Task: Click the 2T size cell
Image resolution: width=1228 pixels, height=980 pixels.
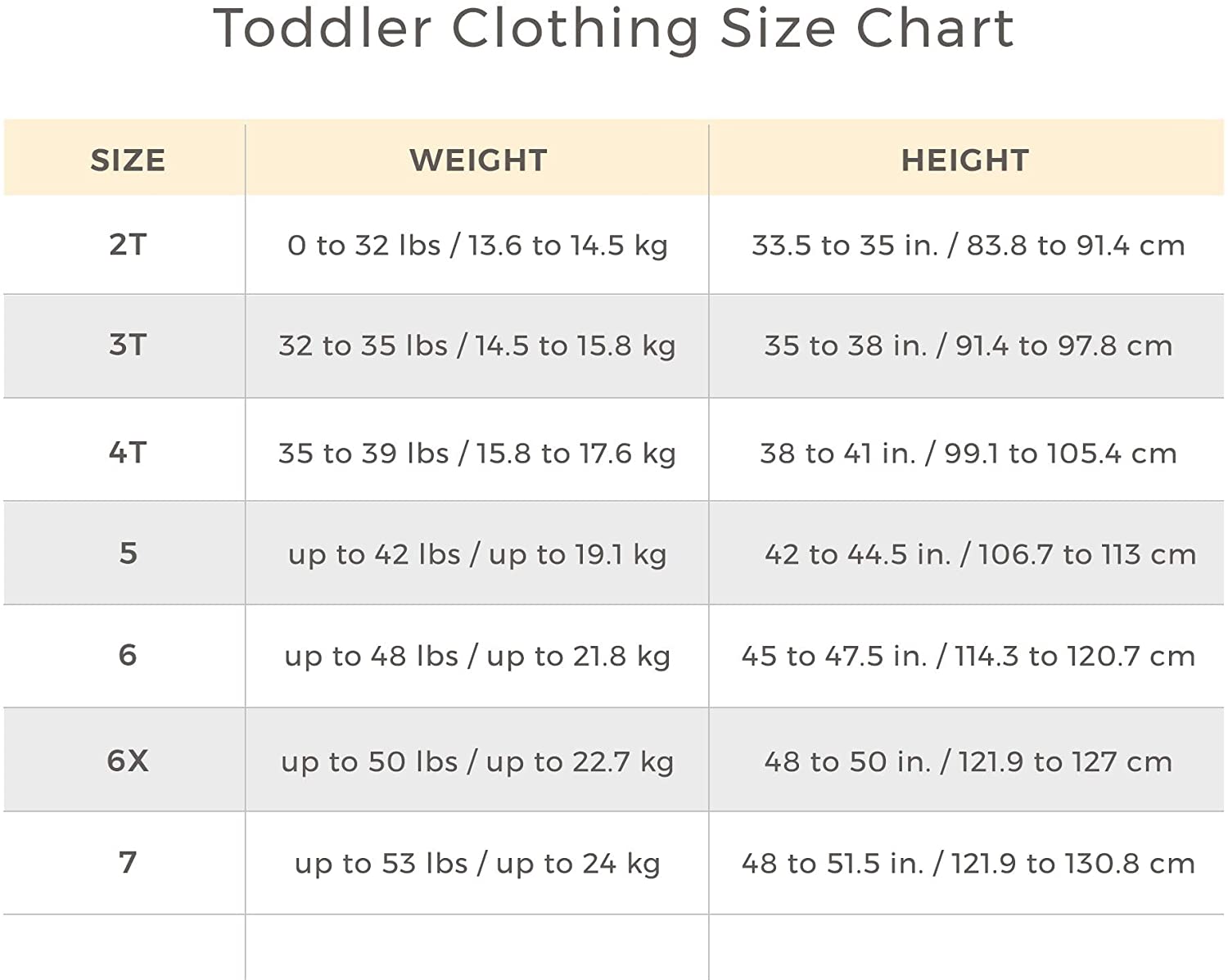Action: [x=128, y=245]
